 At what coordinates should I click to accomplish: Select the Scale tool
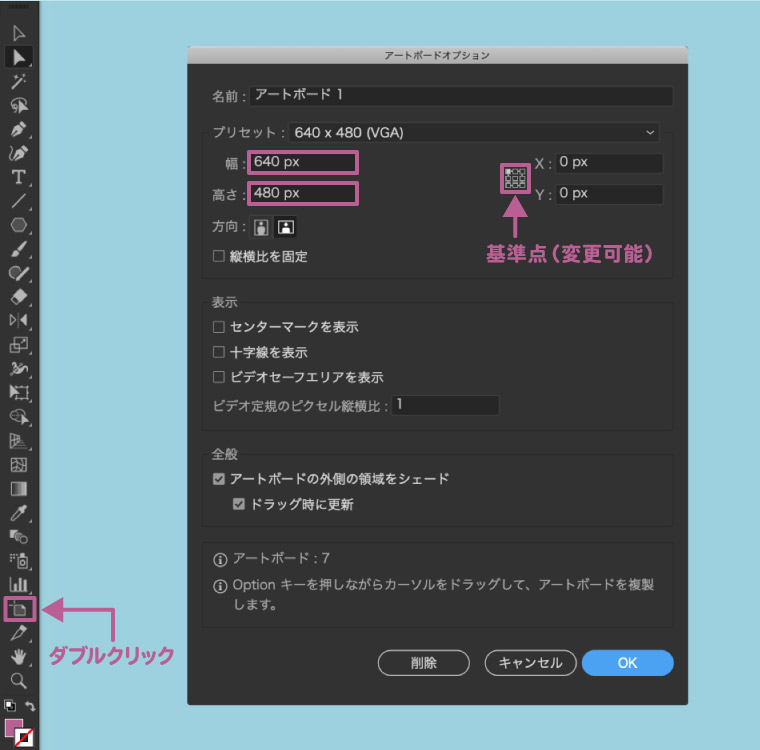click(18, 345)
